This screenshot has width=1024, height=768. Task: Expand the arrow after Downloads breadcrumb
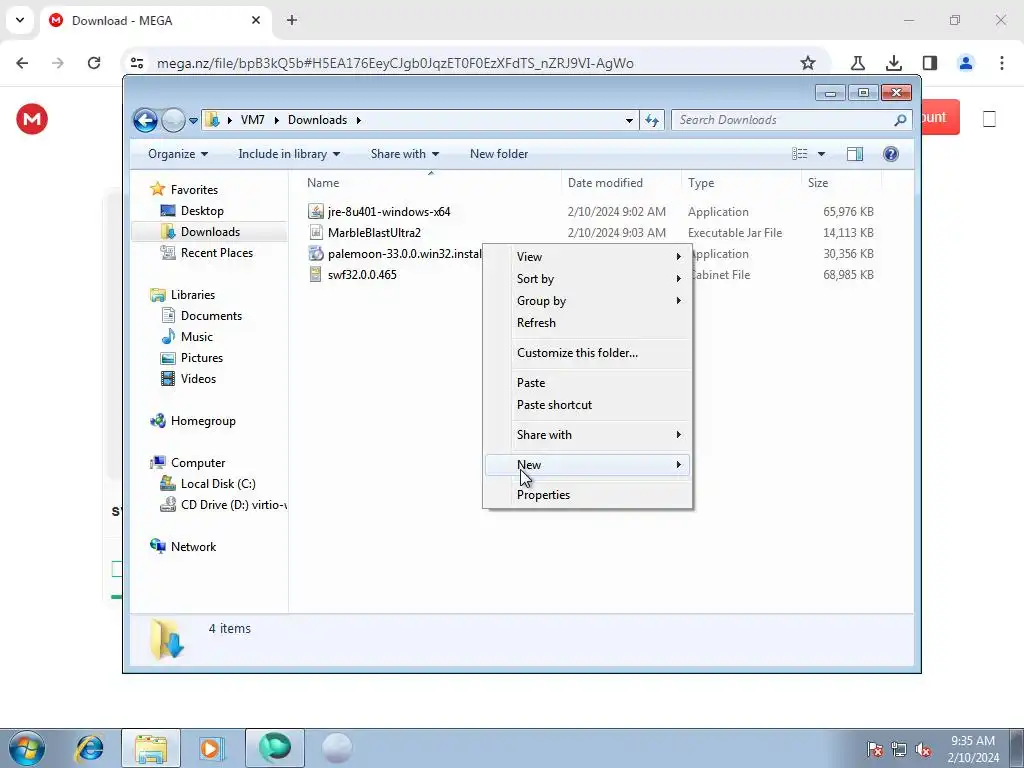point(359,120)
